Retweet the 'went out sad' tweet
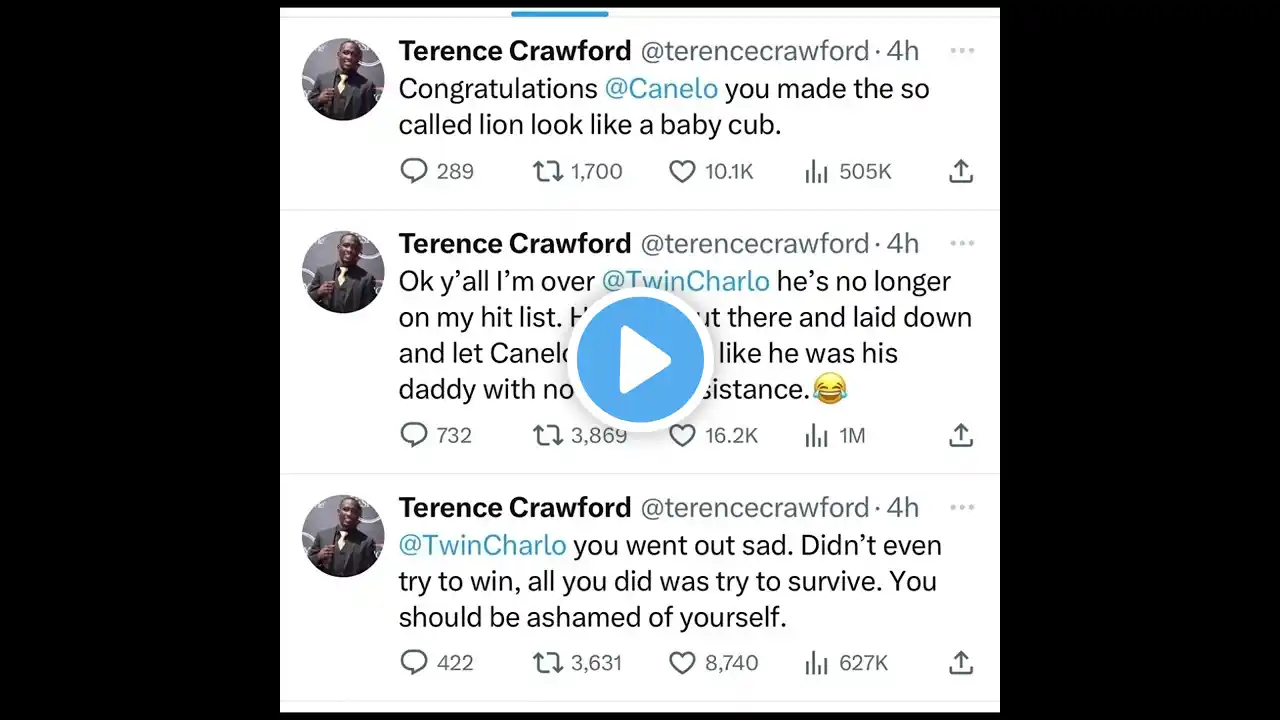 [x=547, y=663]
